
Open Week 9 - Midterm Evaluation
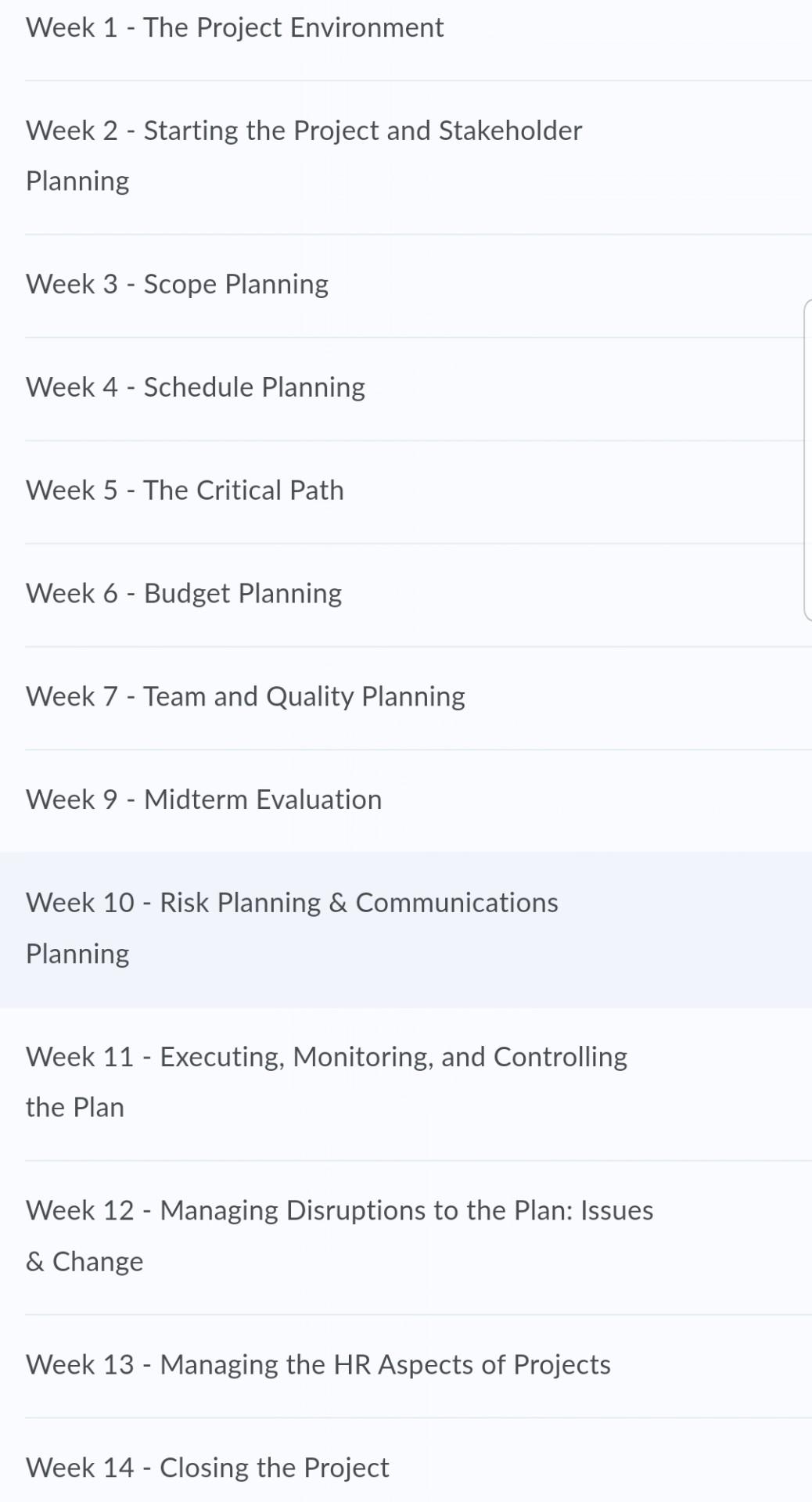point(204,799)
